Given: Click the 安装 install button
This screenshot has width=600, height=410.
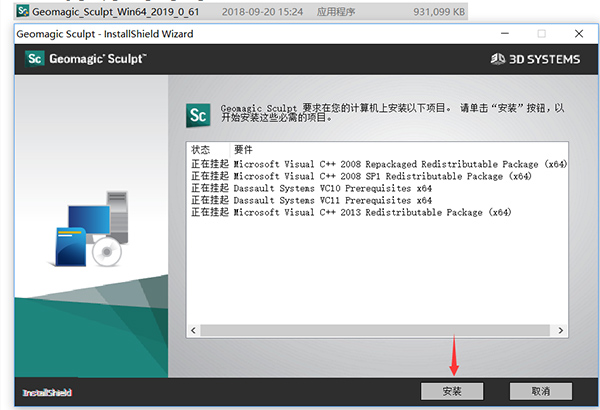Looking at the screenshot, I should [x=452, y=391].
